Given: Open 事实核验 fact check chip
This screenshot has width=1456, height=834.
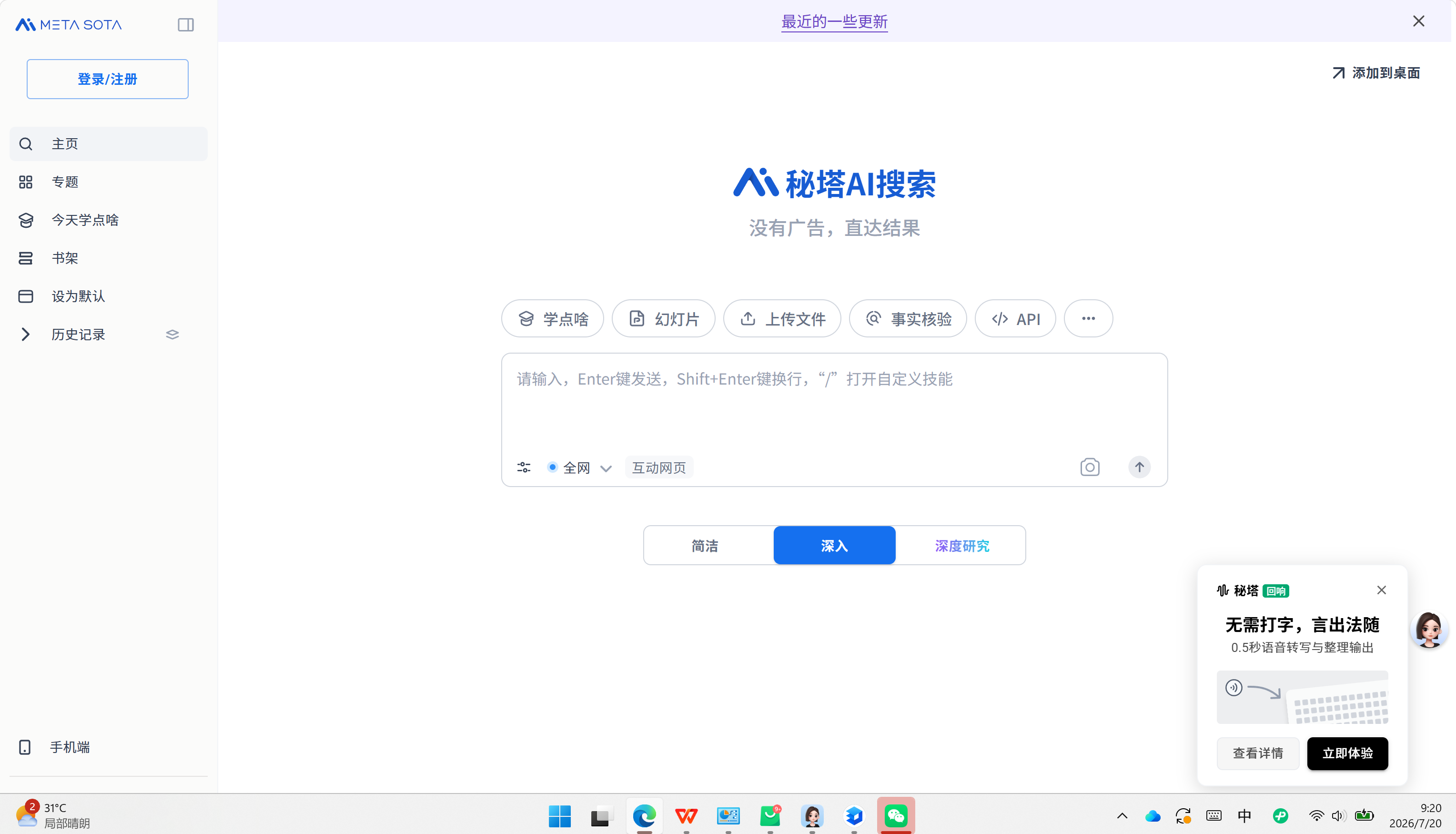Looking at the screenshot, I should (x=908, y=318).
